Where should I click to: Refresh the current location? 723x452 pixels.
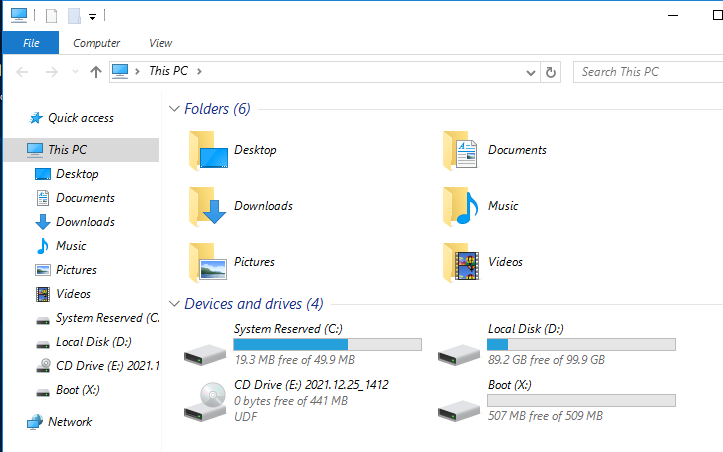(x=551, y=72)
